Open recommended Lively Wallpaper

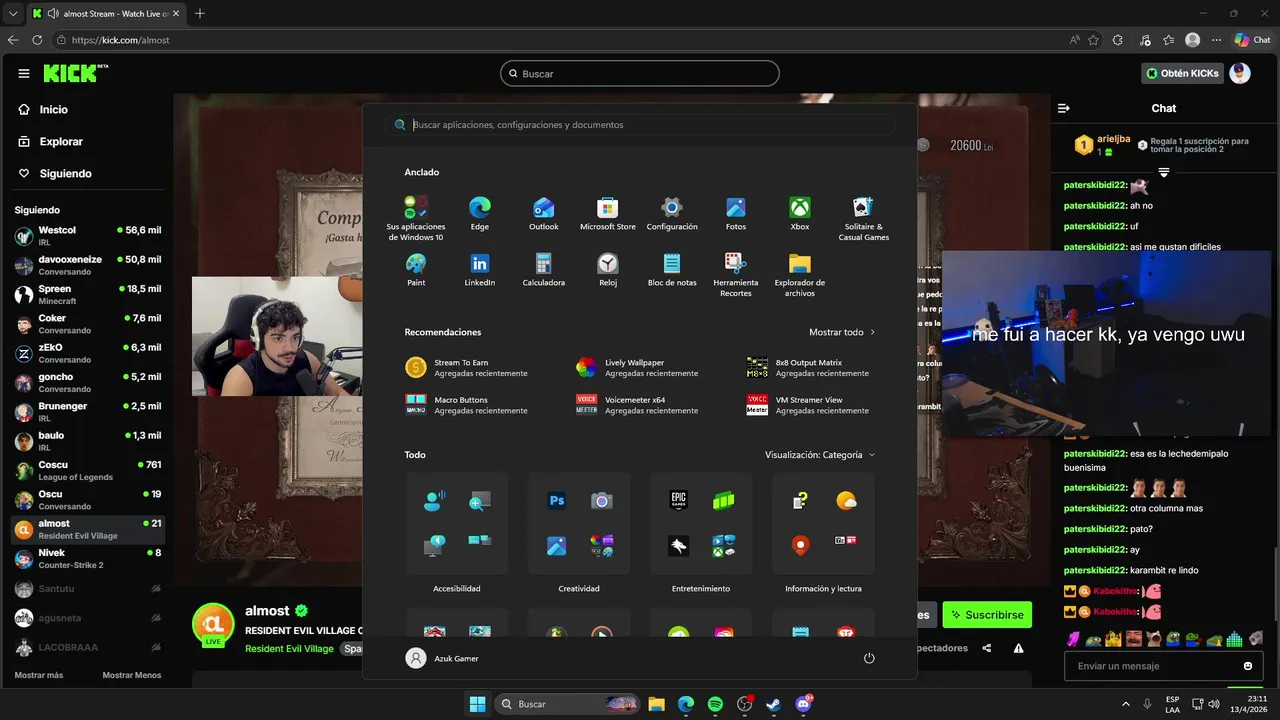637,367
